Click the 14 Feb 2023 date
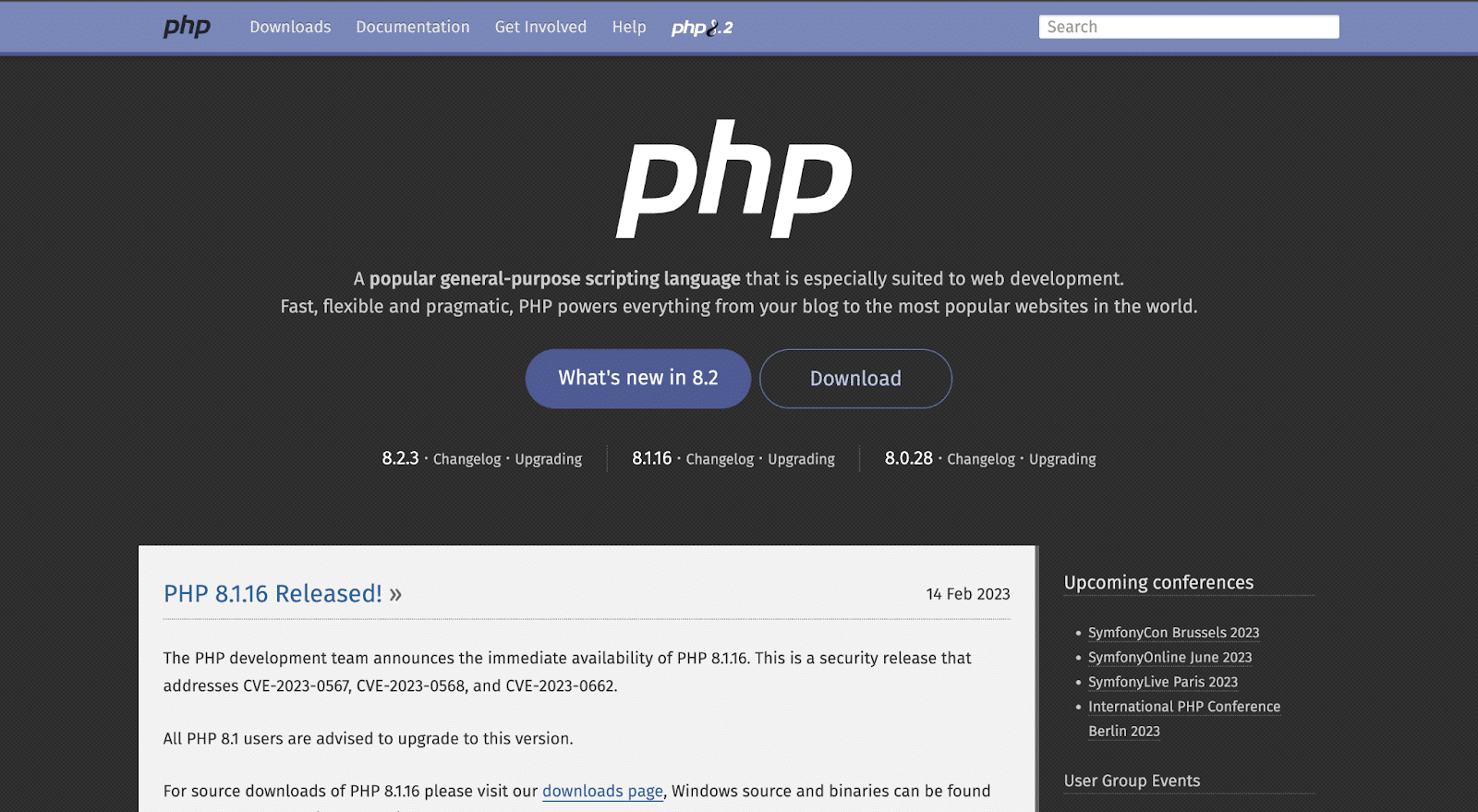Image resolution: width=1478 pixels, height=812 pixels. [968, 594]
